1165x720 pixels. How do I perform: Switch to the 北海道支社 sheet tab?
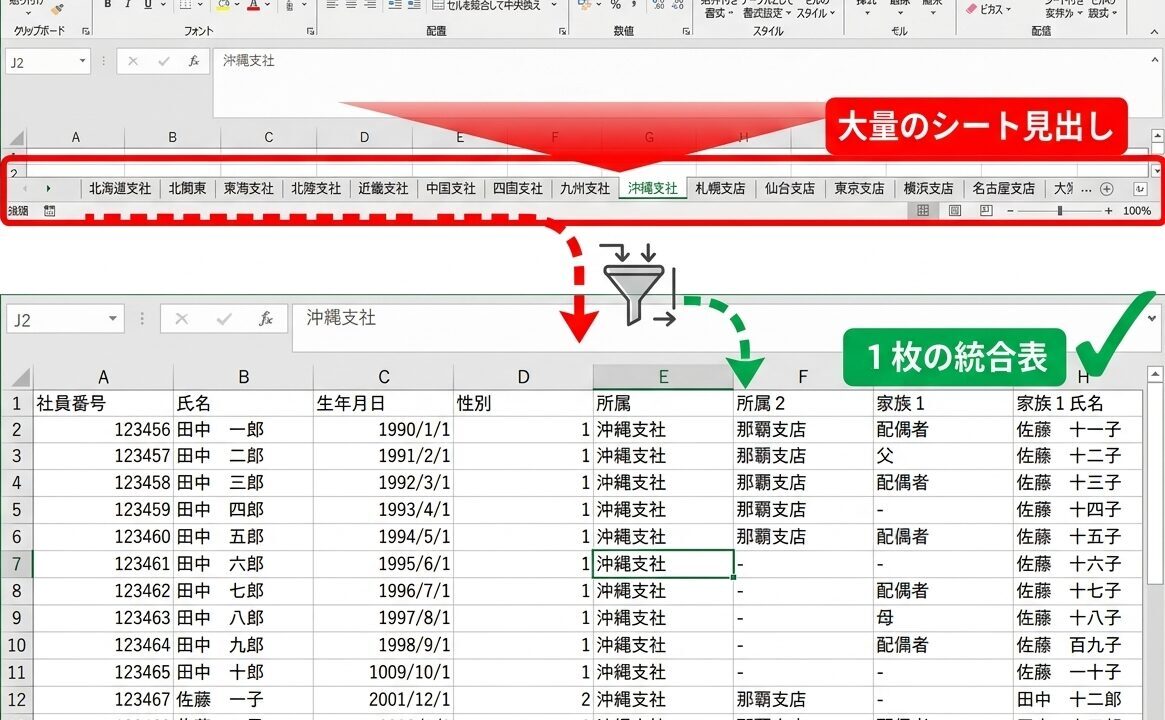pyautogui.click(x=119, y=188)
